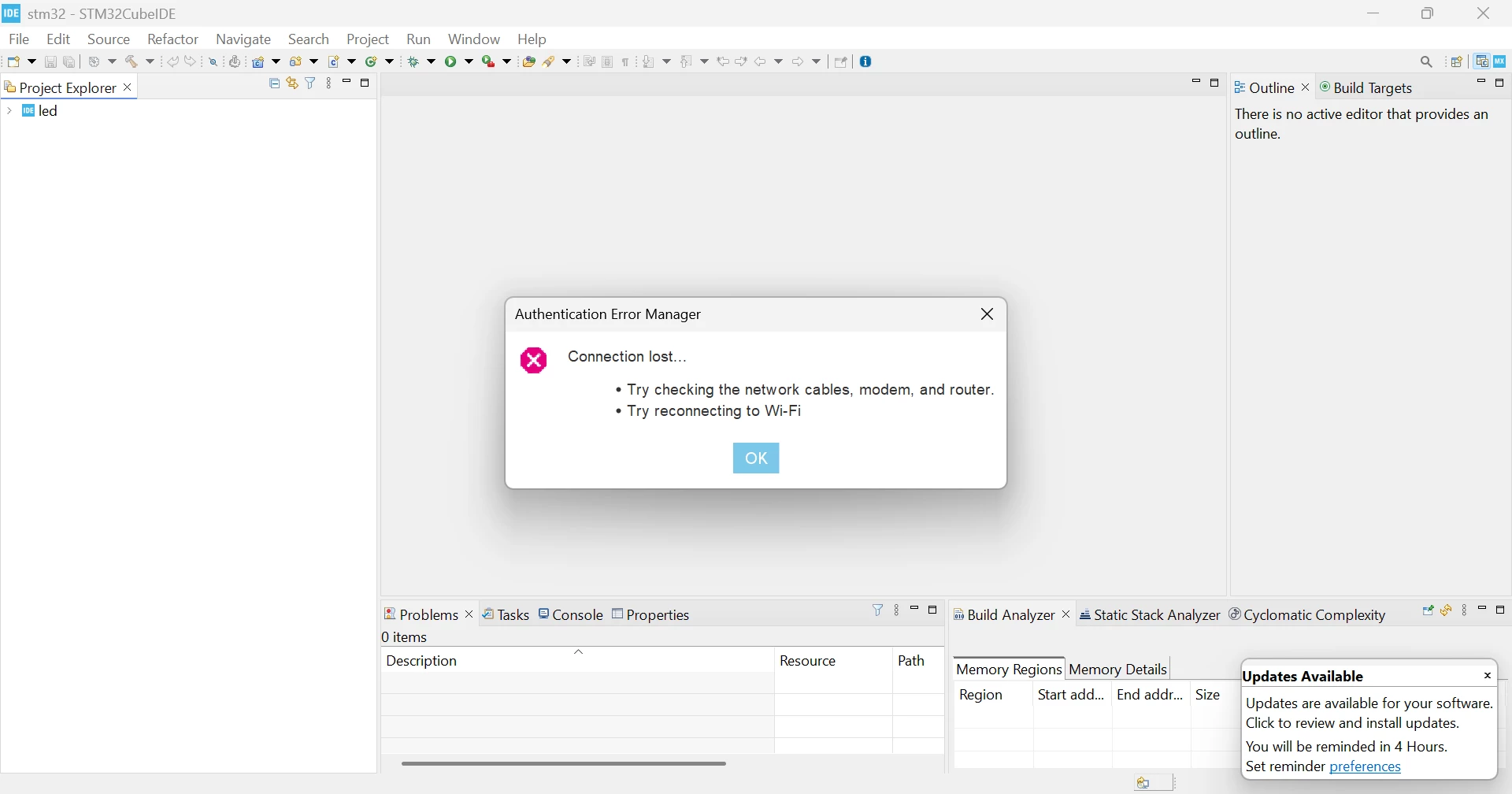
Task: Click the Save All toolbar icon
Action: 69,62
